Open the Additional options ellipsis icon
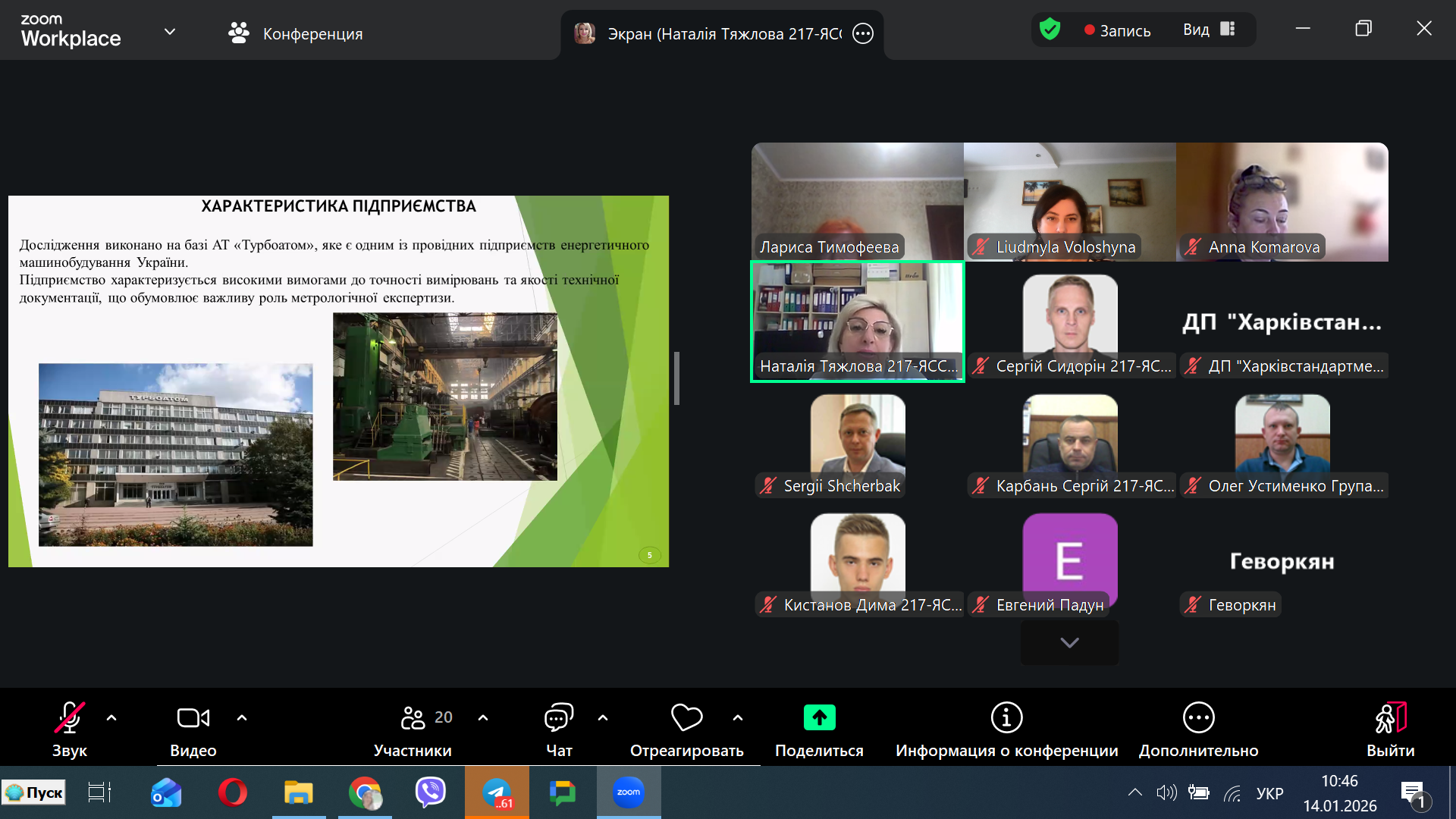 (1198, 717)
